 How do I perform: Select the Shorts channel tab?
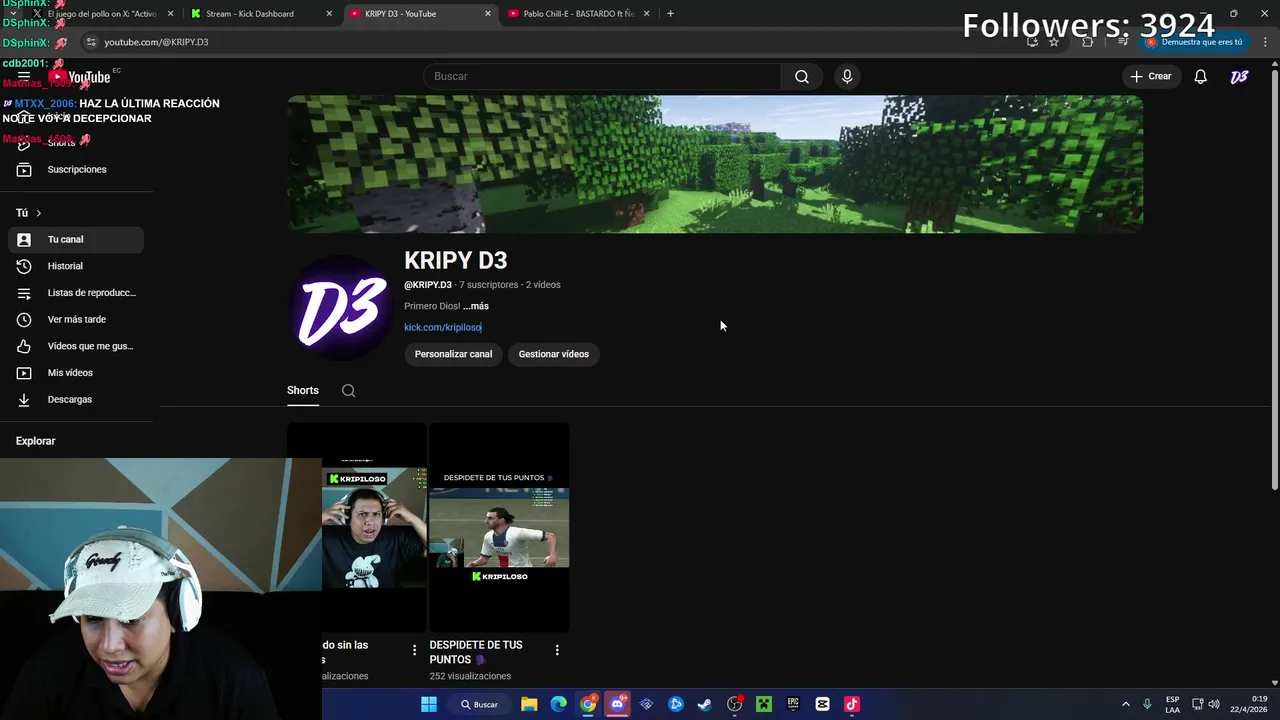[x=303, y=391]
